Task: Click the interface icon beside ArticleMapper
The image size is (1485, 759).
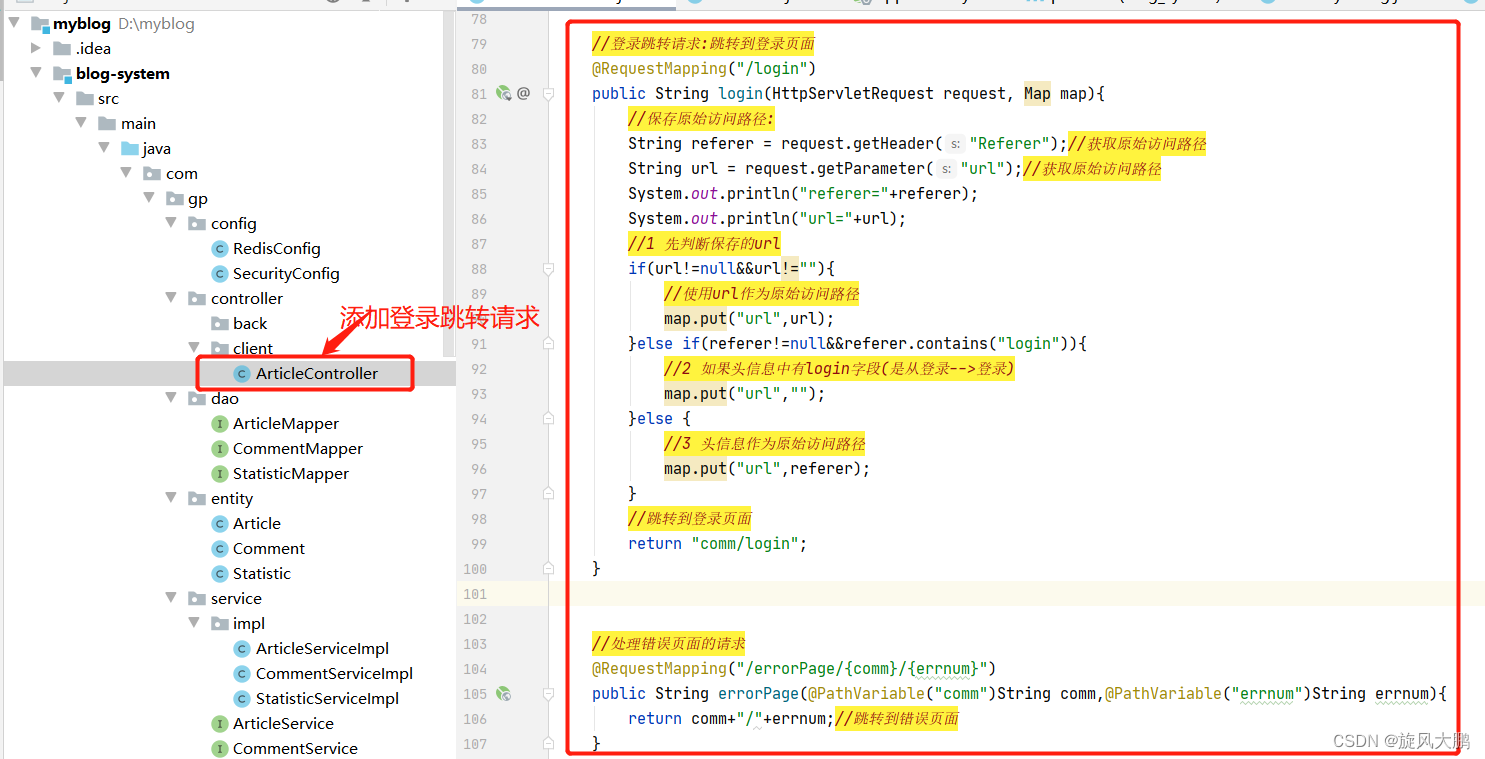Action: click(x=222, y=423)
